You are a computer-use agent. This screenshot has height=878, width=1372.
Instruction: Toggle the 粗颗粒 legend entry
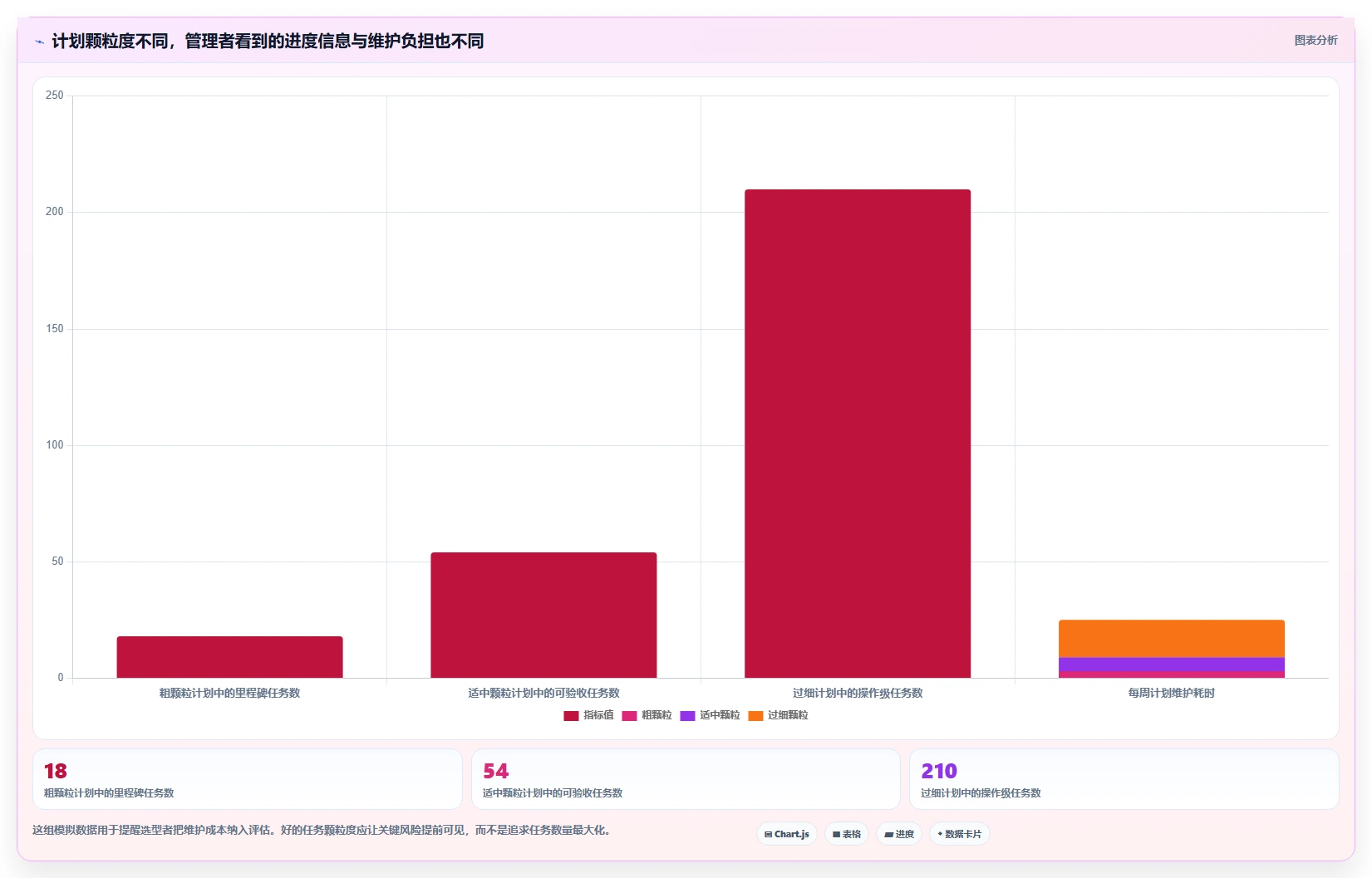647,715
